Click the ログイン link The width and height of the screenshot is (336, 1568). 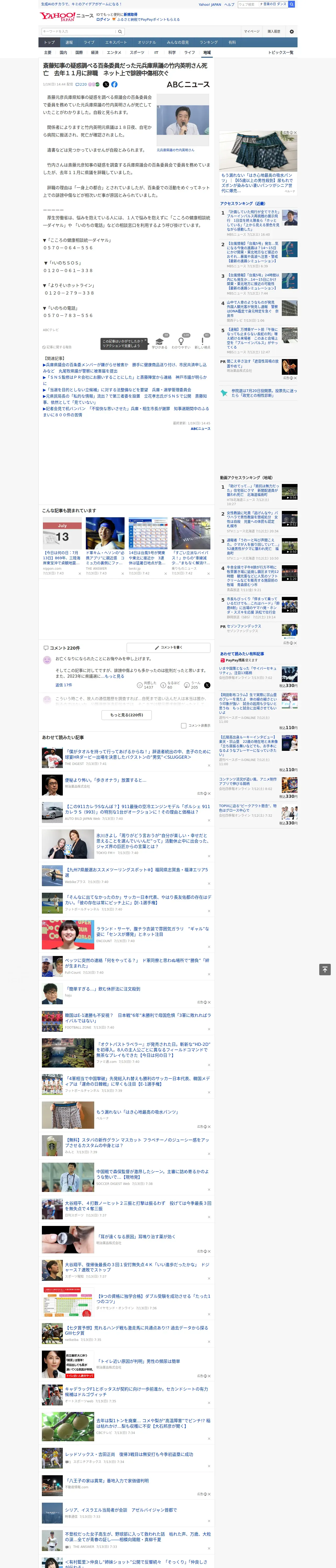click(103, 20)
